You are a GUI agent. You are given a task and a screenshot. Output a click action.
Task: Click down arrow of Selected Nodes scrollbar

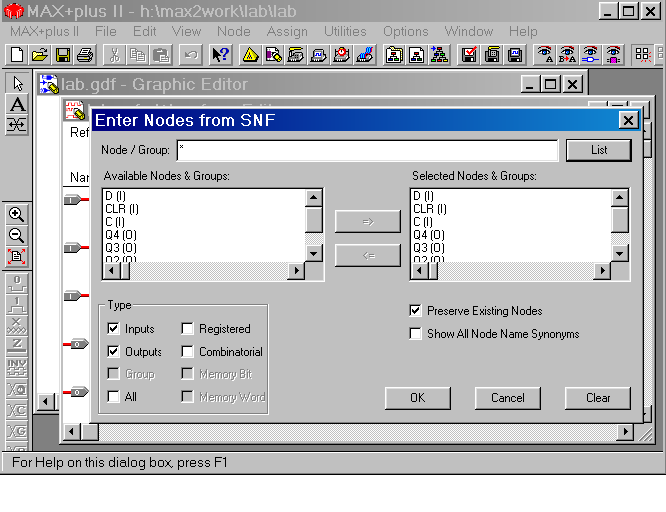(619, 254)
